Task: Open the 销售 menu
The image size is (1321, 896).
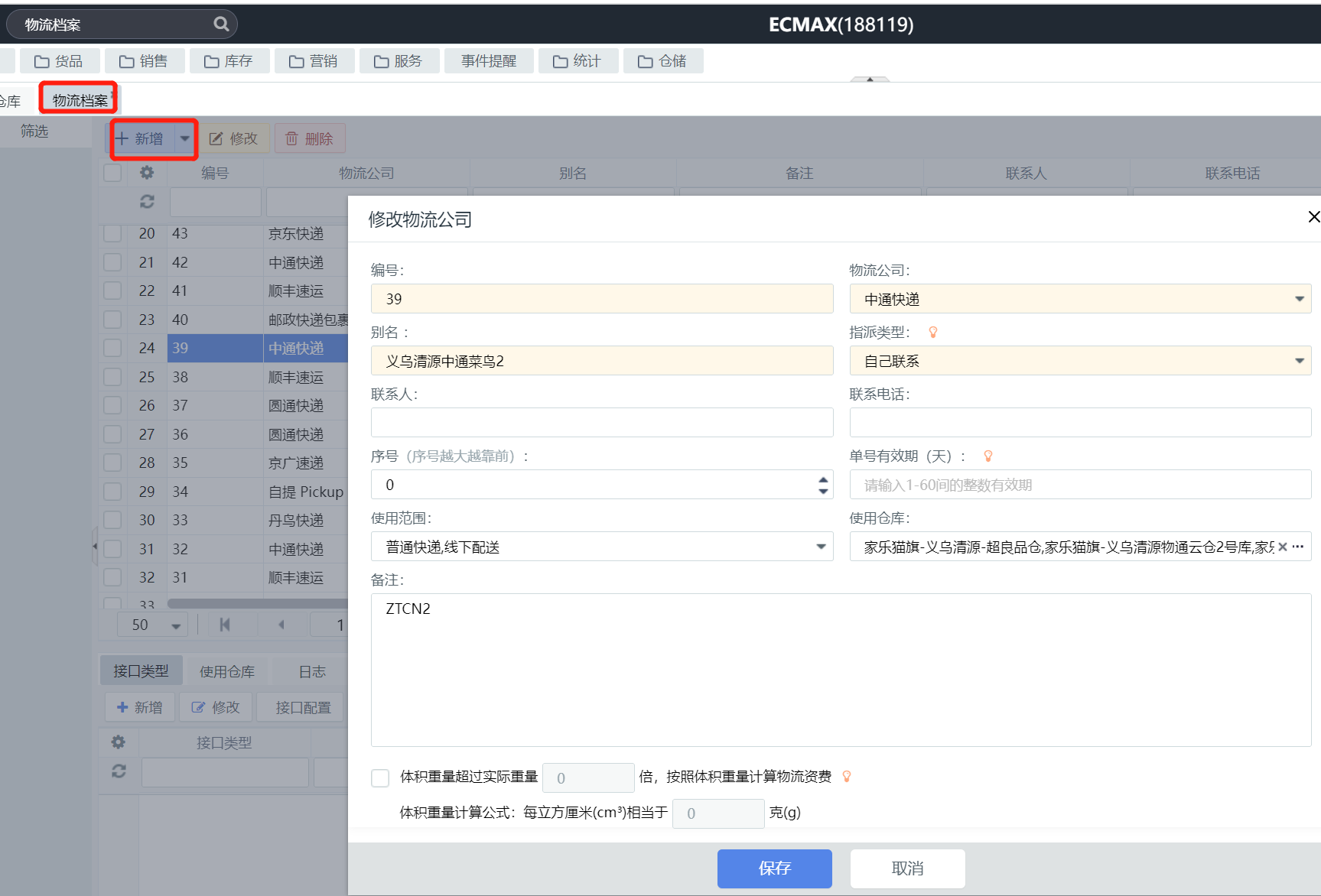Action: point(144,61)
